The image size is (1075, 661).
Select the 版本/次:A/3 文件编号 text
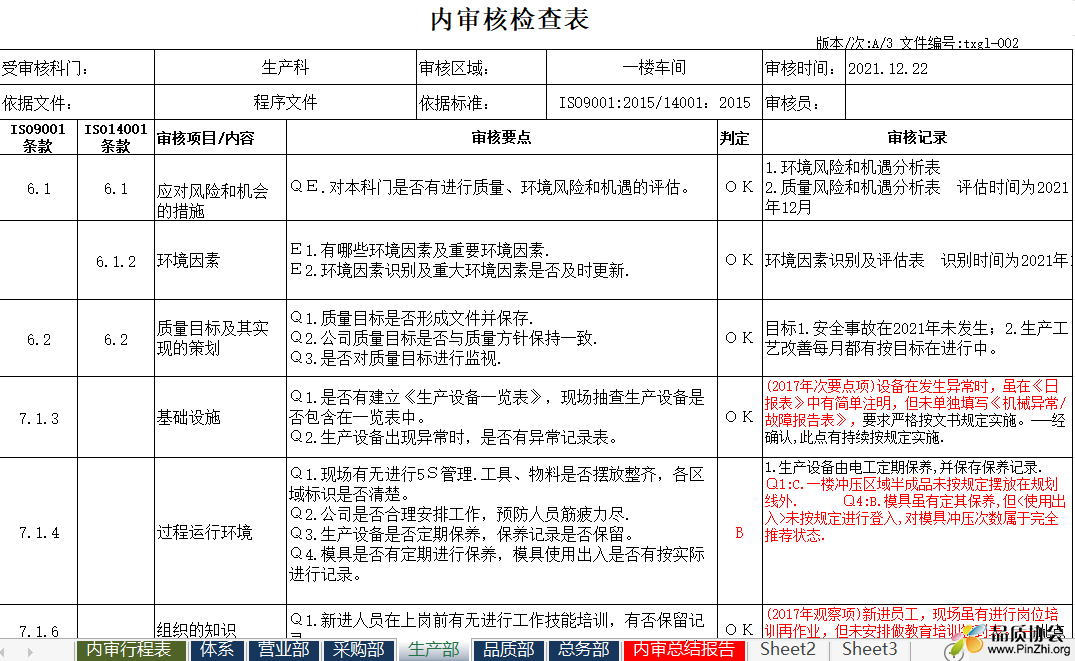917,43
